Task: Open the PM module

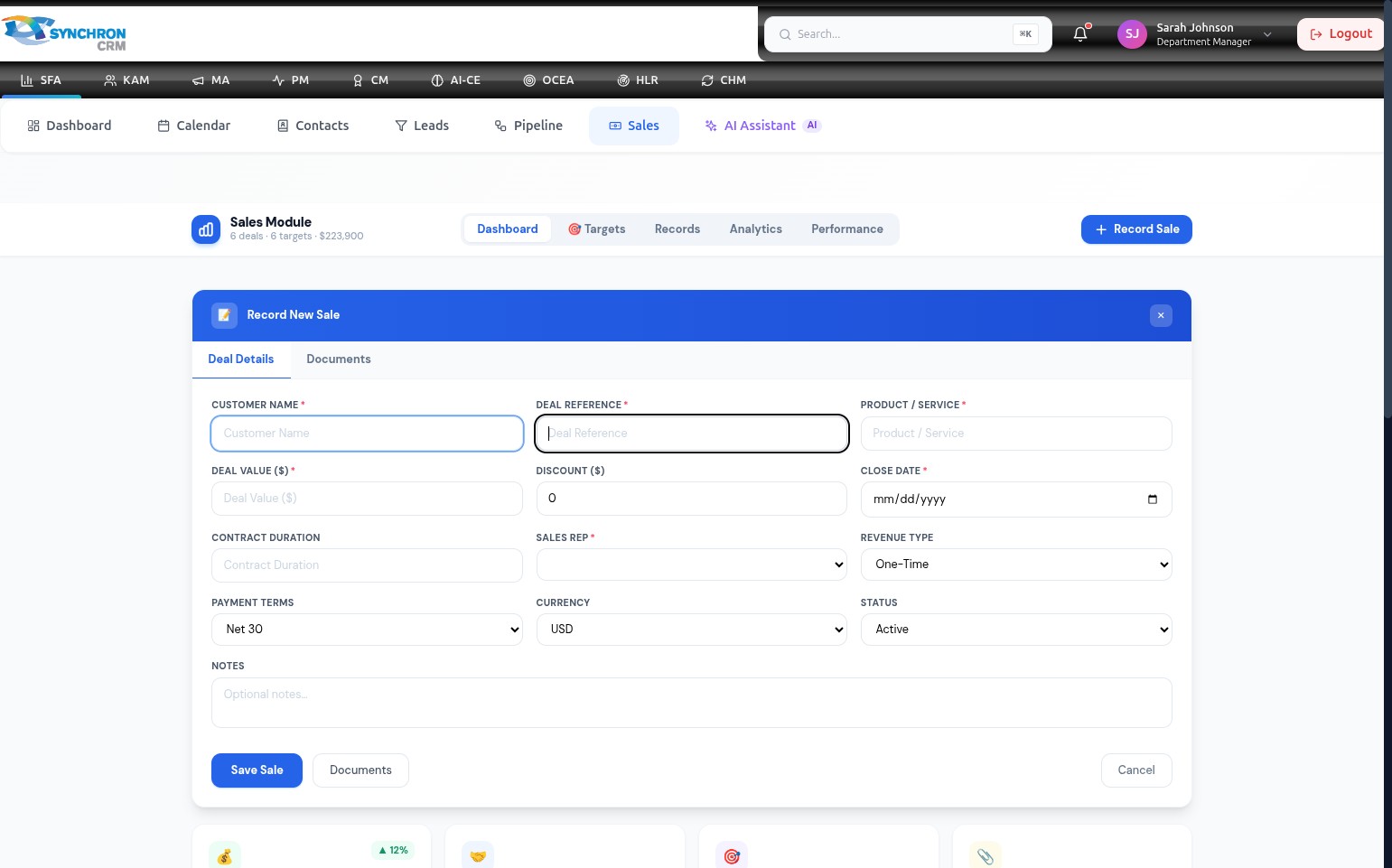Action: (291, 80)
